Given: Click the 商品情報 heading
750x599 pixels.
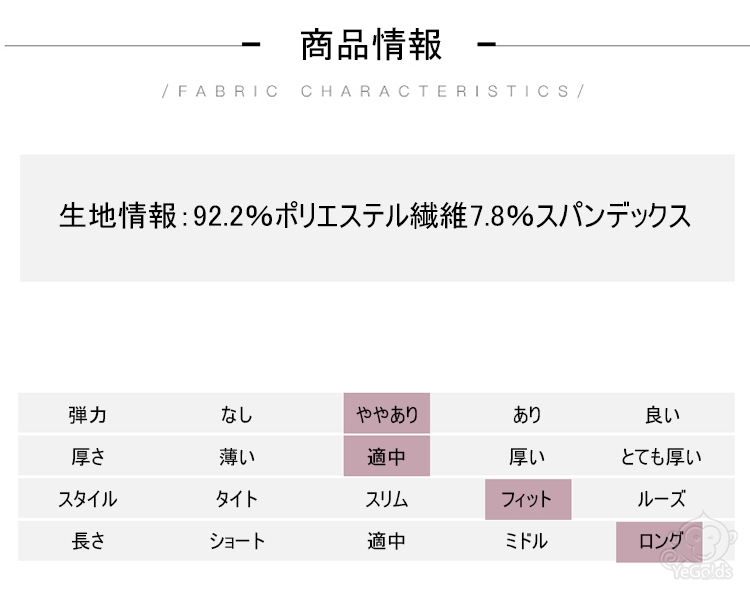Looking at the screenshot, I should (x=371, y=46).
